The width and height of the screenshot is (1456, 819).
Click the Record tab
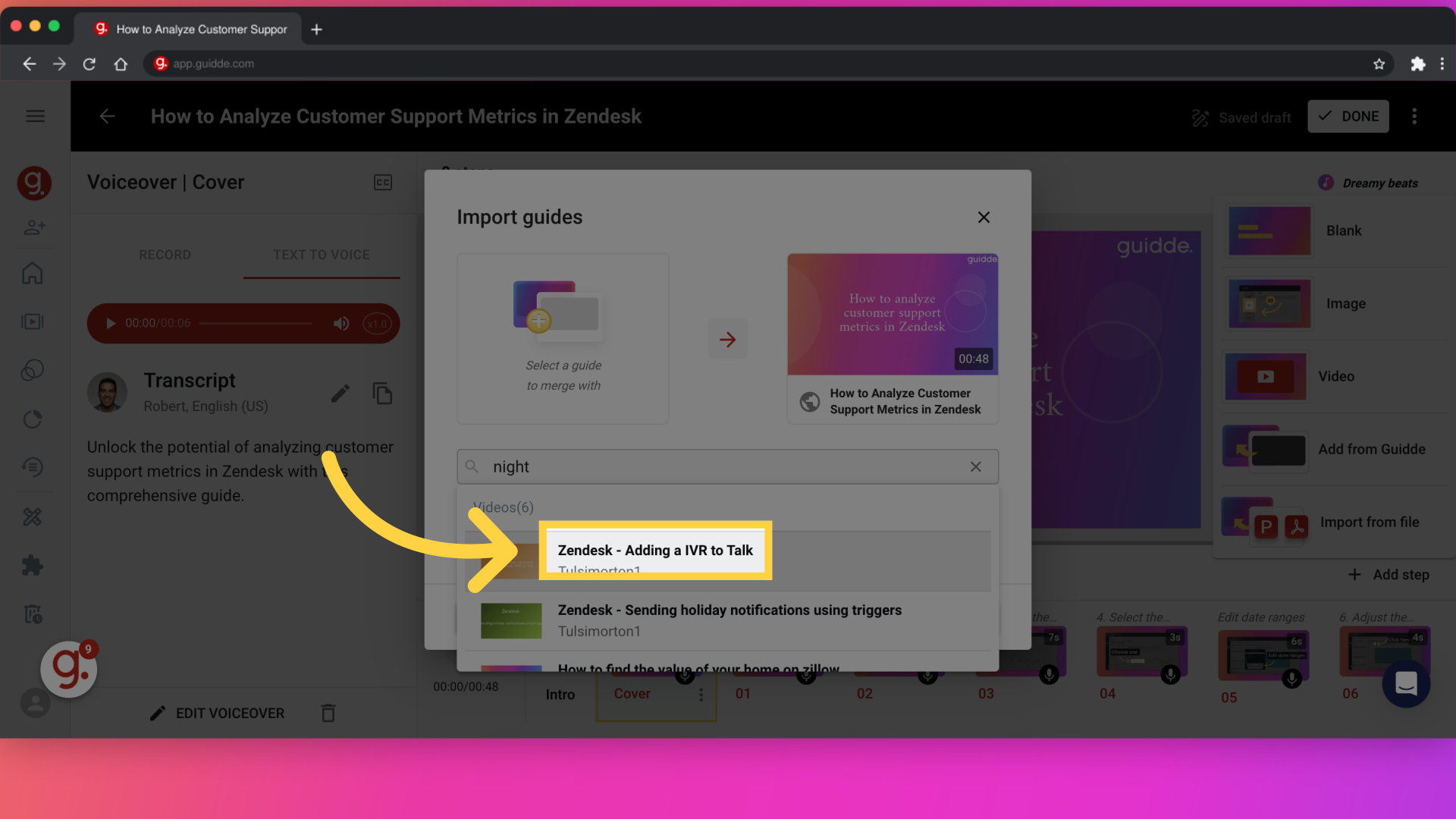pos(164,254)
